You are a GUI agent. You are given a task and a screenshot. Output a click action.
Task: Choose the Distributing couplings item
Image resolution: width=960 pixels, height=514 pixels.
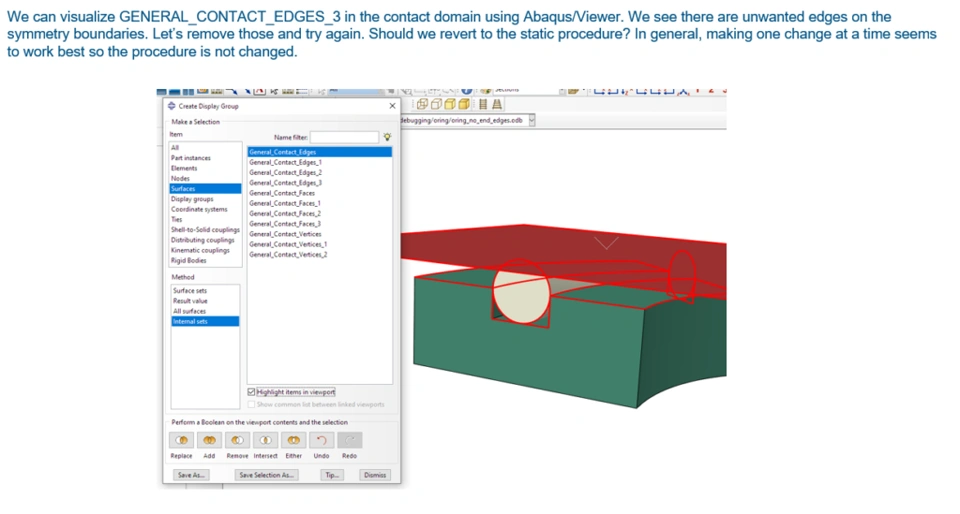205,240
